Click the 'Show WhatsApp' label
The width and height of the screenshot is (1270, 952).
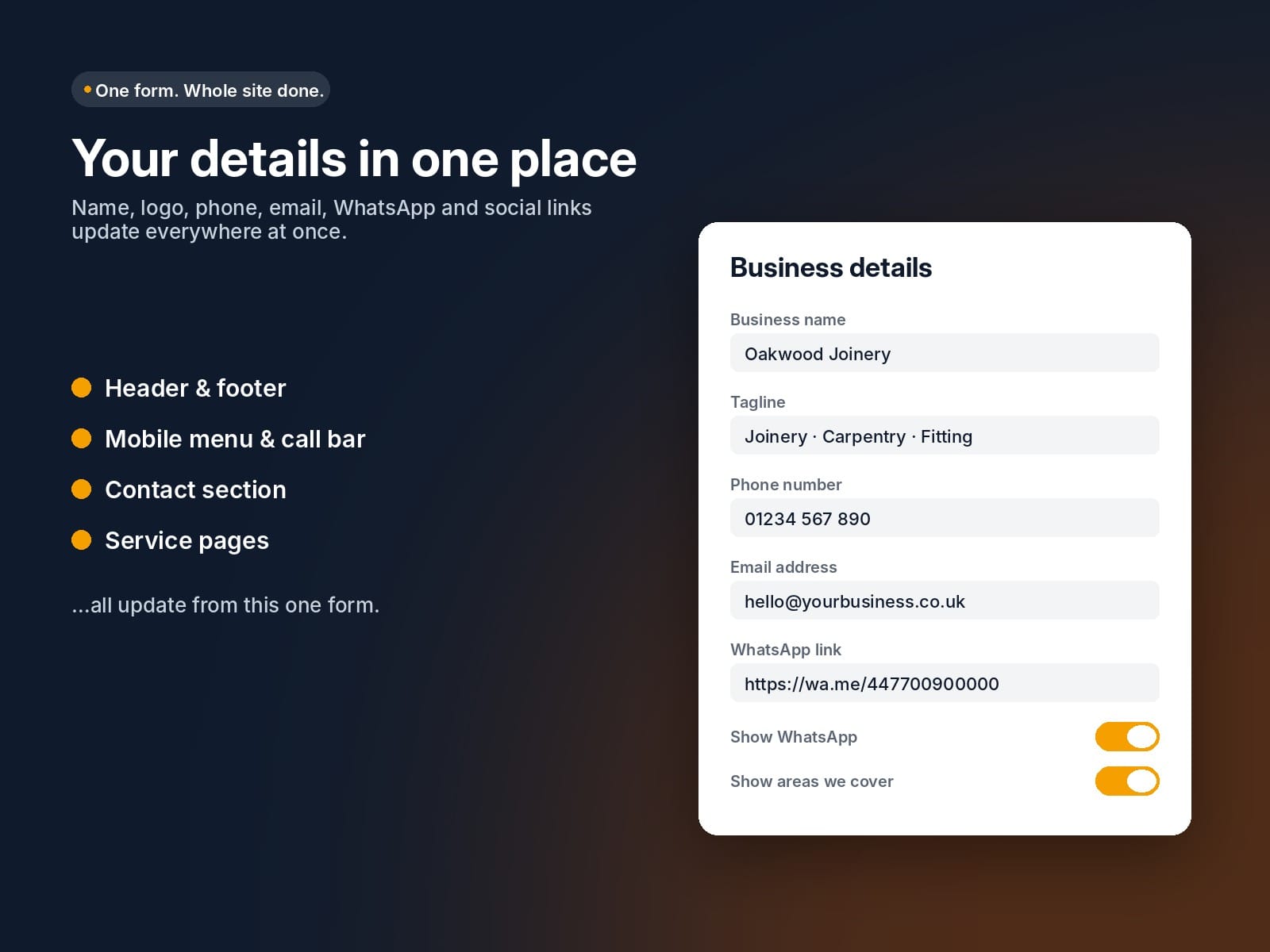coord(794,737)
